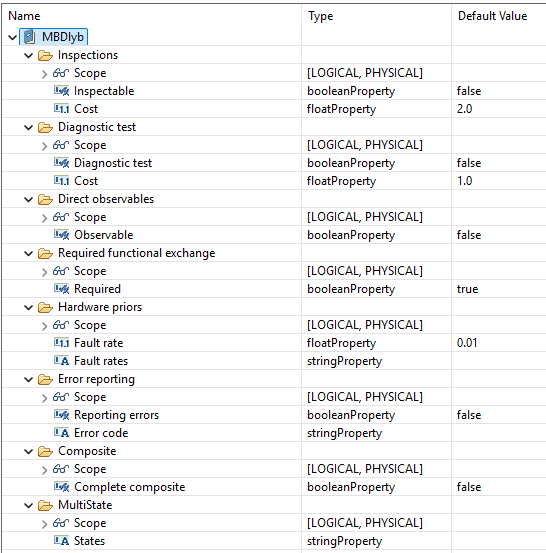Expand Scope under Diagnostic test folder
The image size is (546, 553).
click(x=44, y=146)
